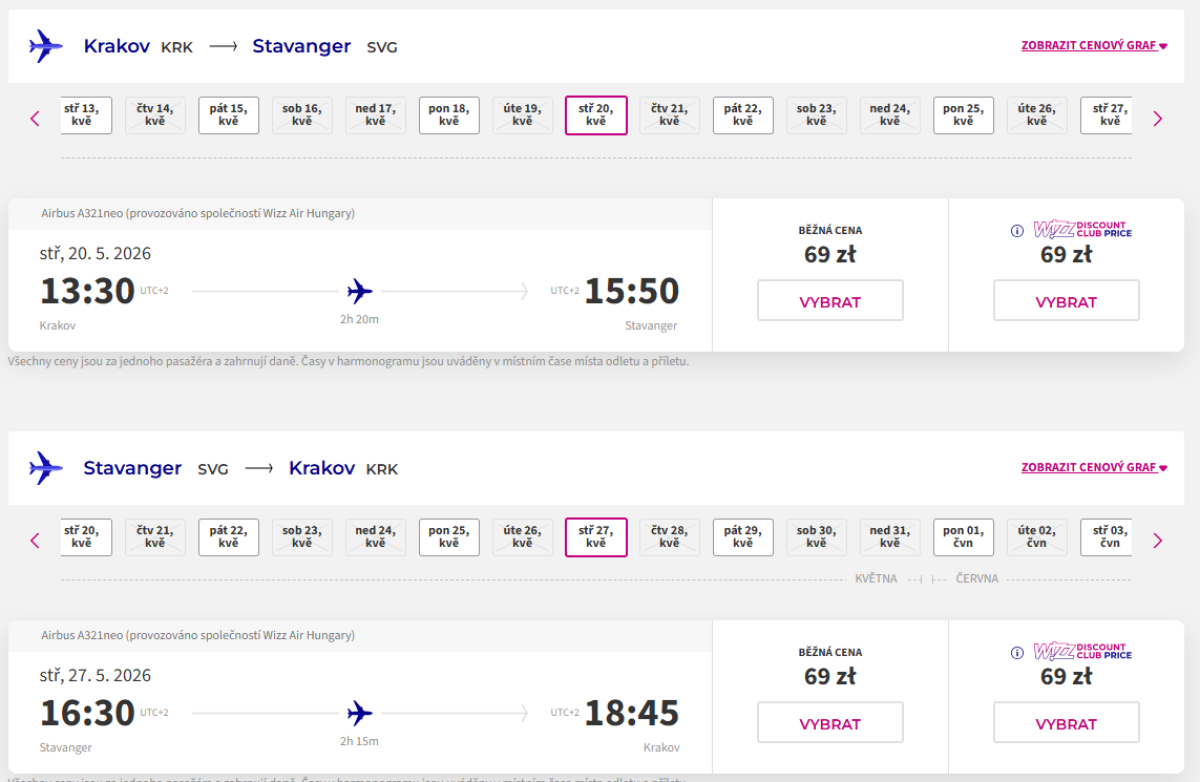Click the airplane icon beside Krakov–Stavanger route

pyautogui.click(x=46, y=46)
